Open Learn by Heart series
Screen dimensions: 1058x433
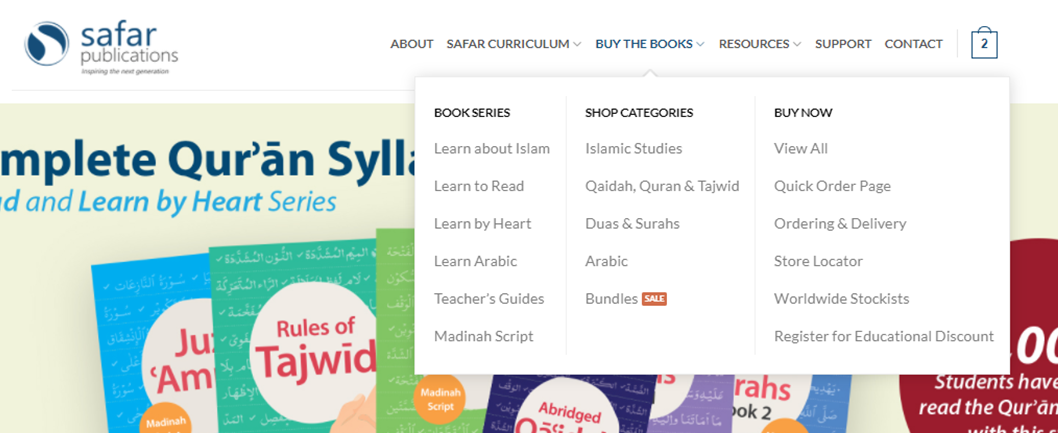coord(482,224)
